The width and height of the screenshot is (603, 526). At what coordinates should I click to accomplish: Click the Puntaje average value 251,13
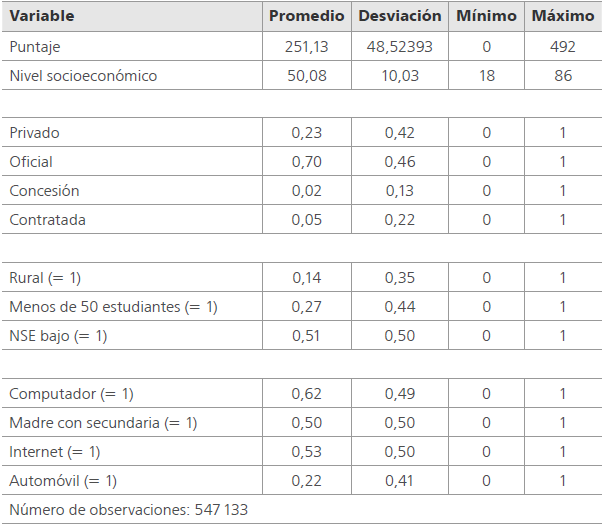pos(306,46)
